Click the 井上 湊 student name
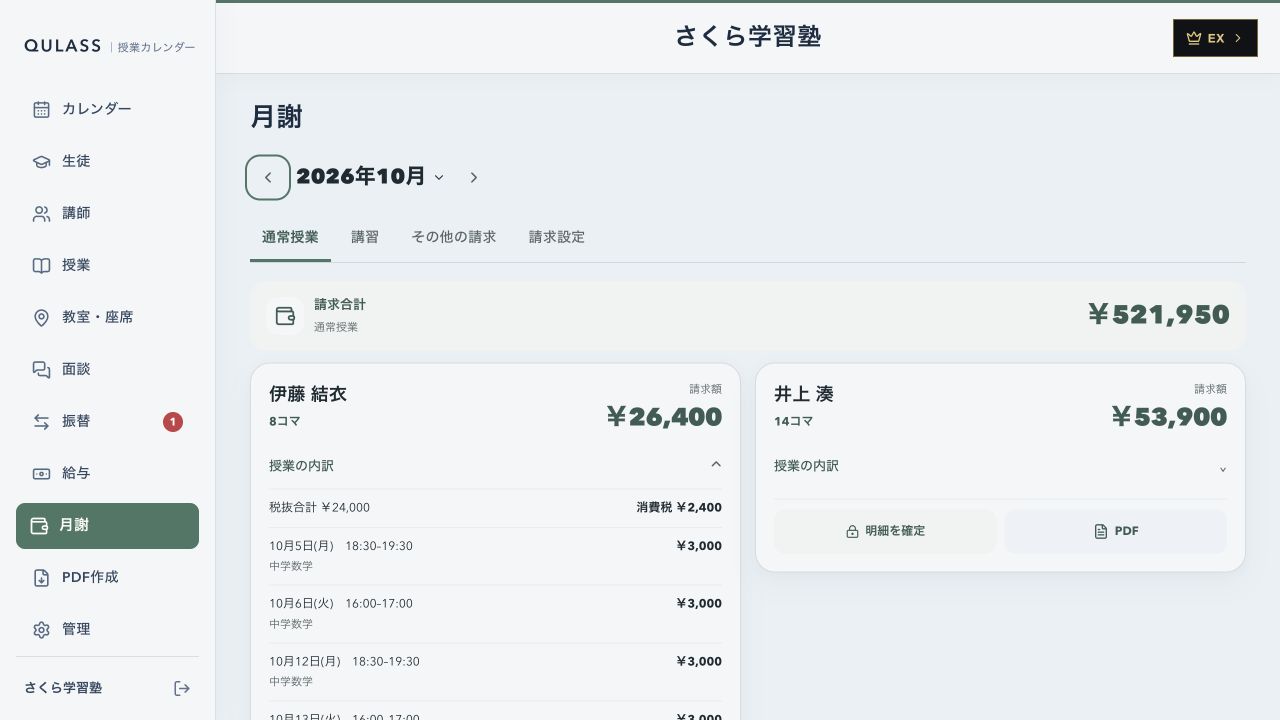Image resolution: width=1280 pixels, height=720 pixels. coord(804,394)
